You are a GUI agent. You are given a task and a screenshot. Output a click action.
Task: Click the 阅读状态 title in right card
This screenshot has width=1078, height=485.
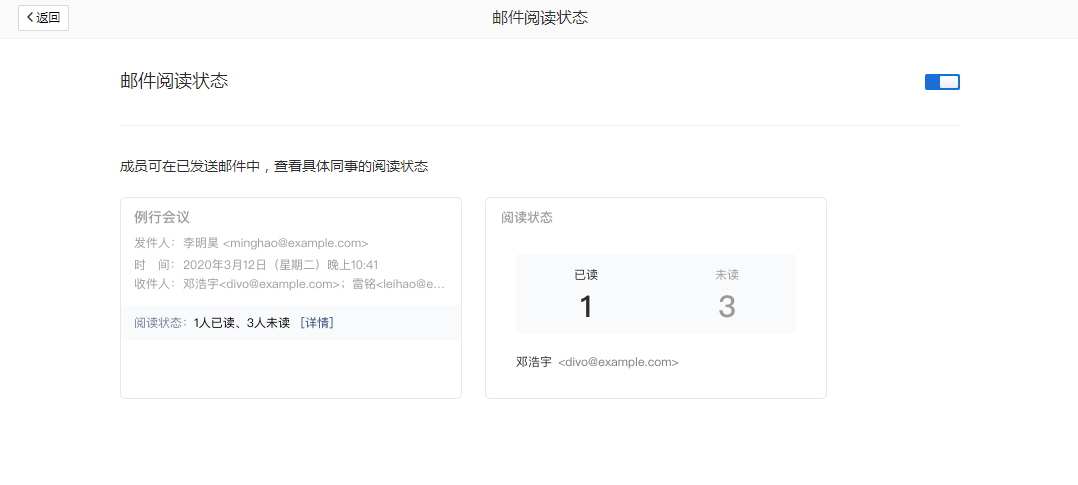(x=527, y=218)
